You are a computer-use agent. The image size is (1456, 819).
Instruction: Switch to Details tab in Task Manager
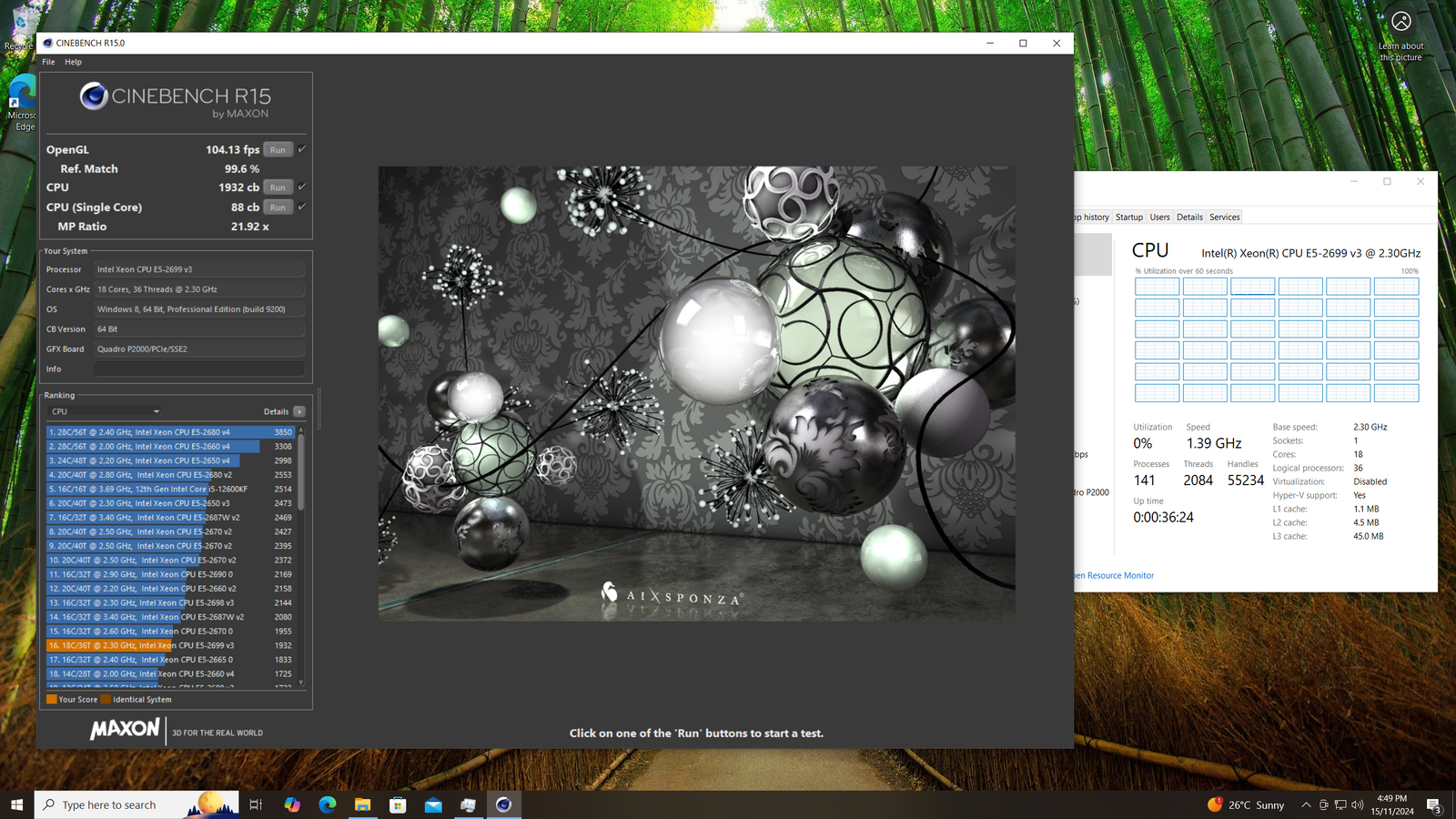pos(1189,217)
